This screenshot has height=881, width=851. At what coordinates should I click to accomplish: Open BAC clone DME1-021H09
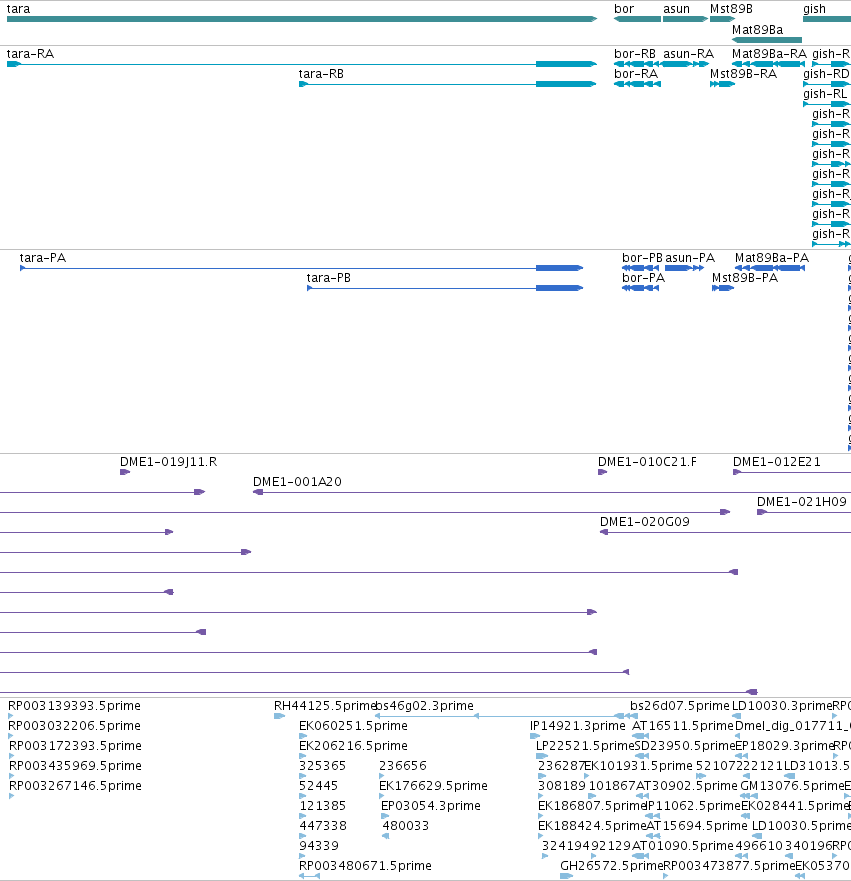[804, 512]
